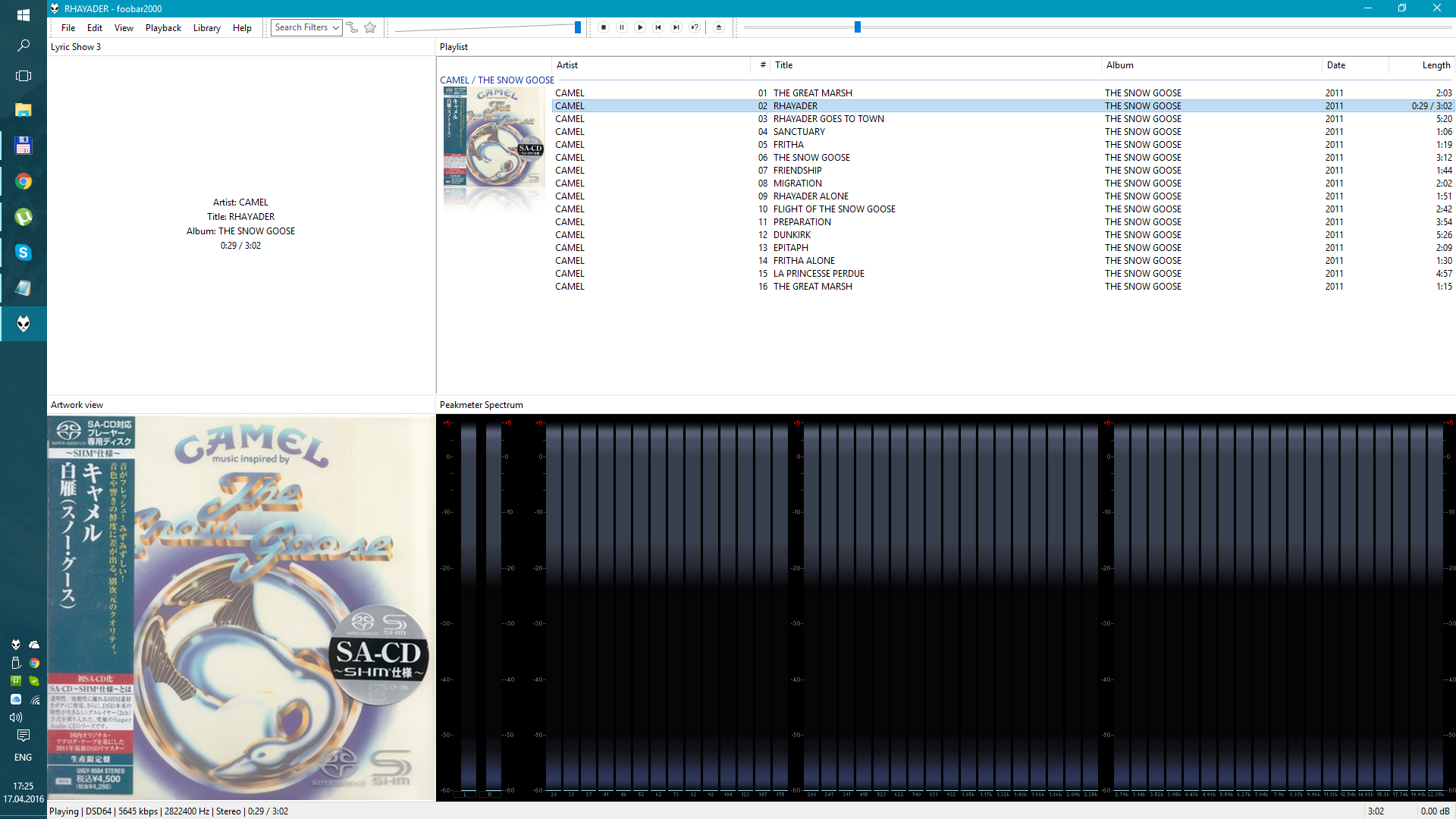The width and height of the screenshot is (1456, 819).
Task: Open the Help menu
Action: pyautogui.click(x=242, y=28)
